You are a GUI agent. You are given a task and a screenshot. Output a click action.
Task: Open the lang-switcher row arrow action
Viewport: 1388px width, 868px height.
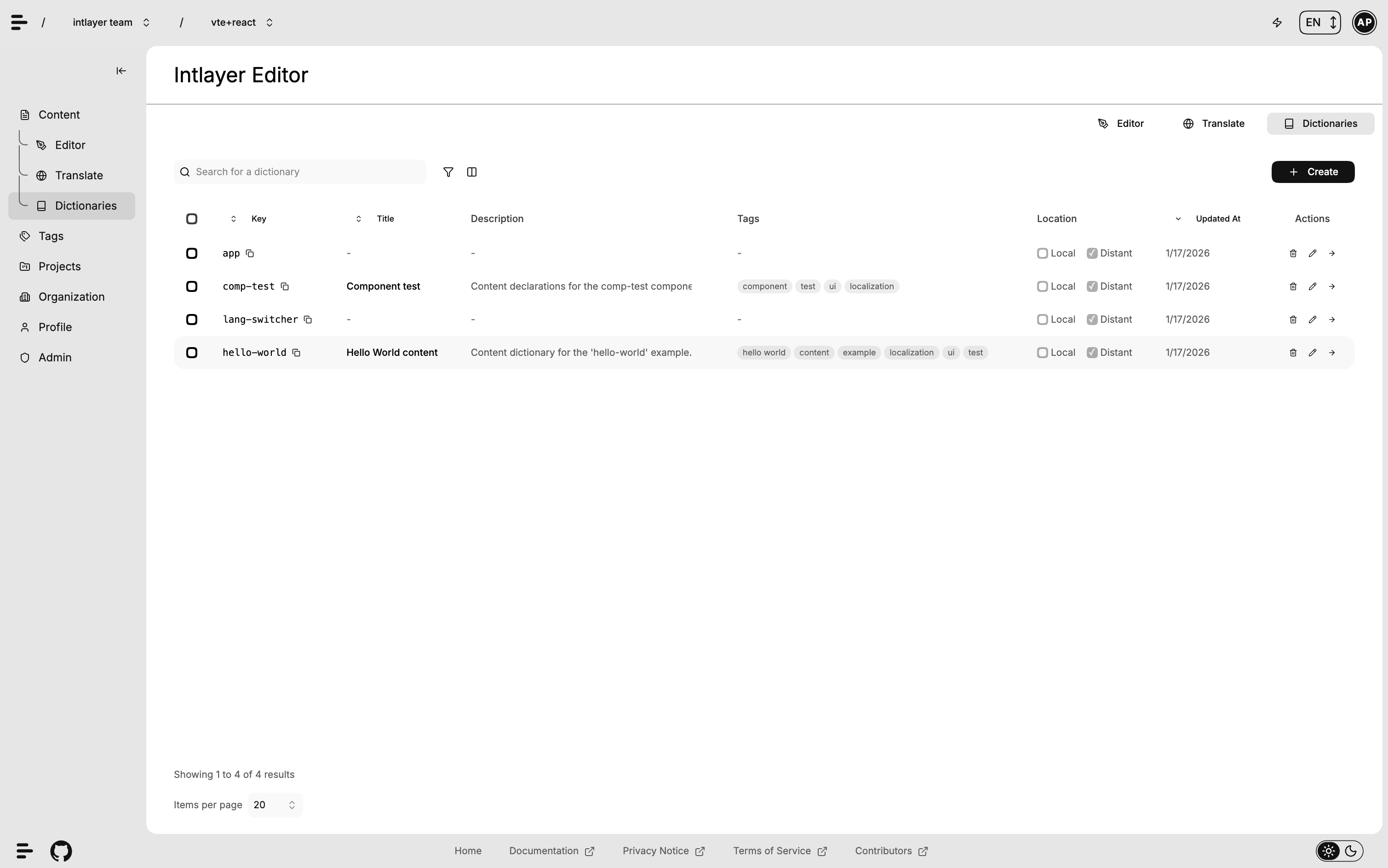1332,319
